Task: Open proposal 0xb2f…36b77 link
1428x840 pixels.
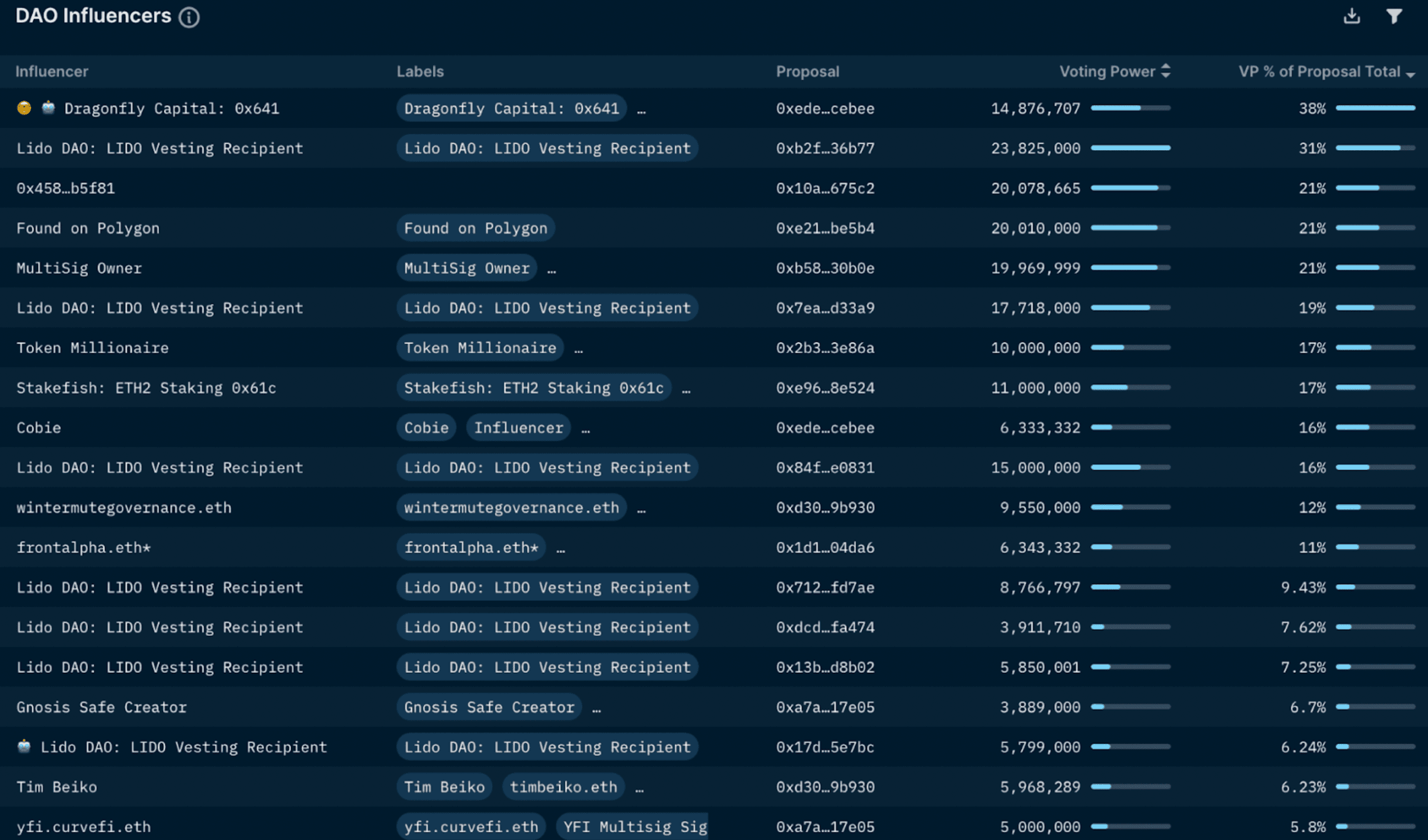Action: click(x=825, y=148)
